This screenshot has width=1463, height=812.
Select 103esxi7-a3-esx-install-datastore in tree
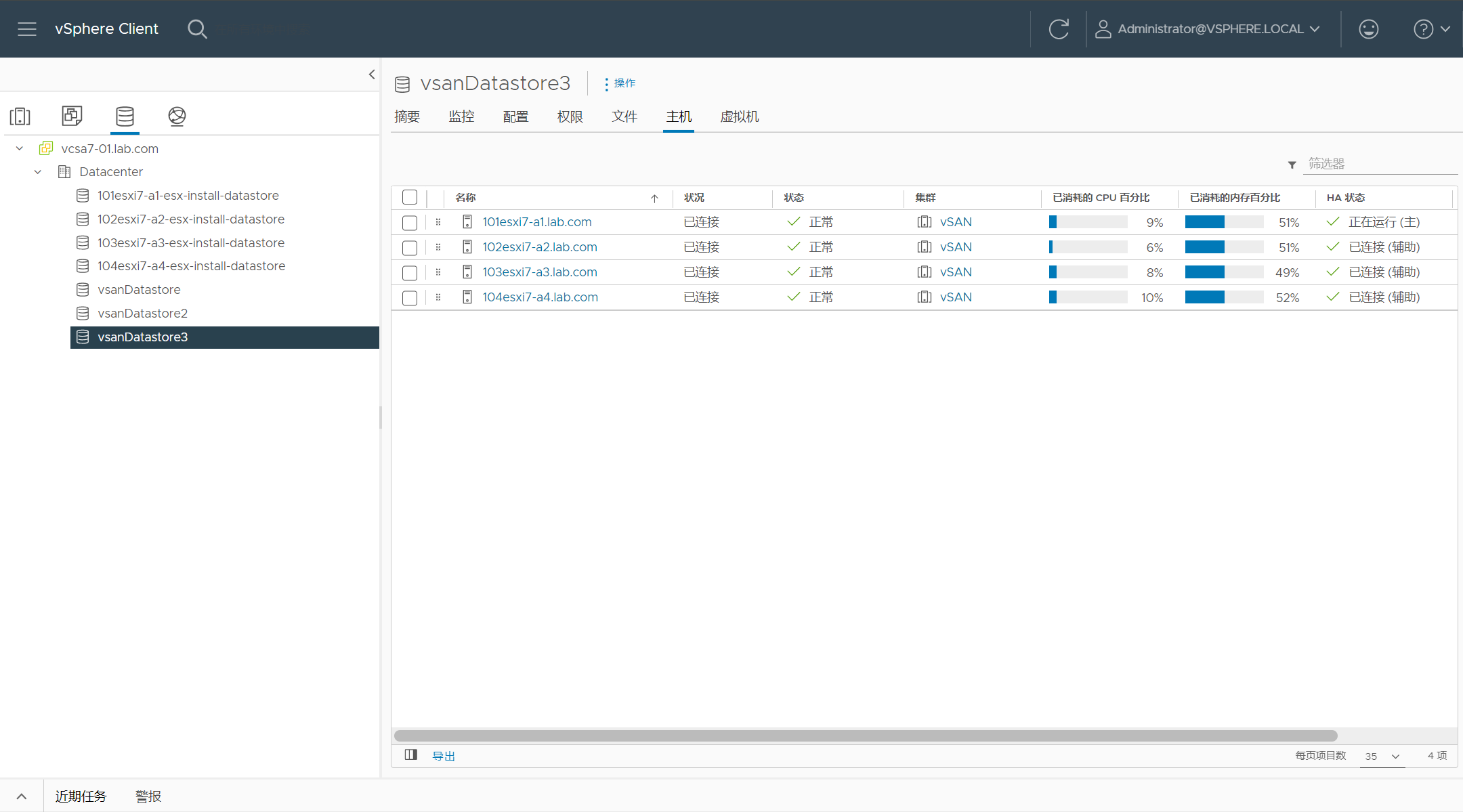coord(191,243)
